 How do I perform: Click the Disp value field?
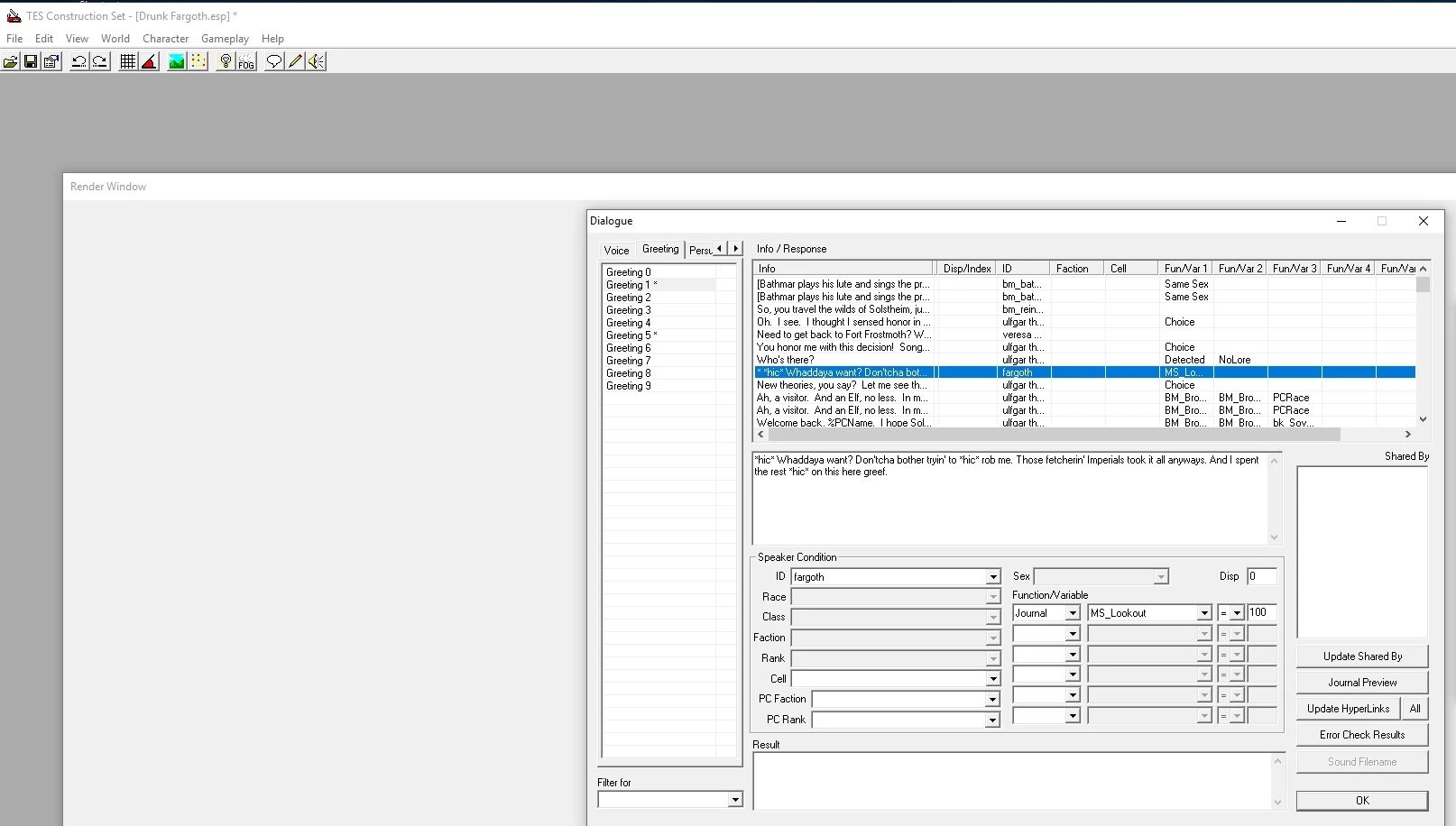[x=1261, y=576]
